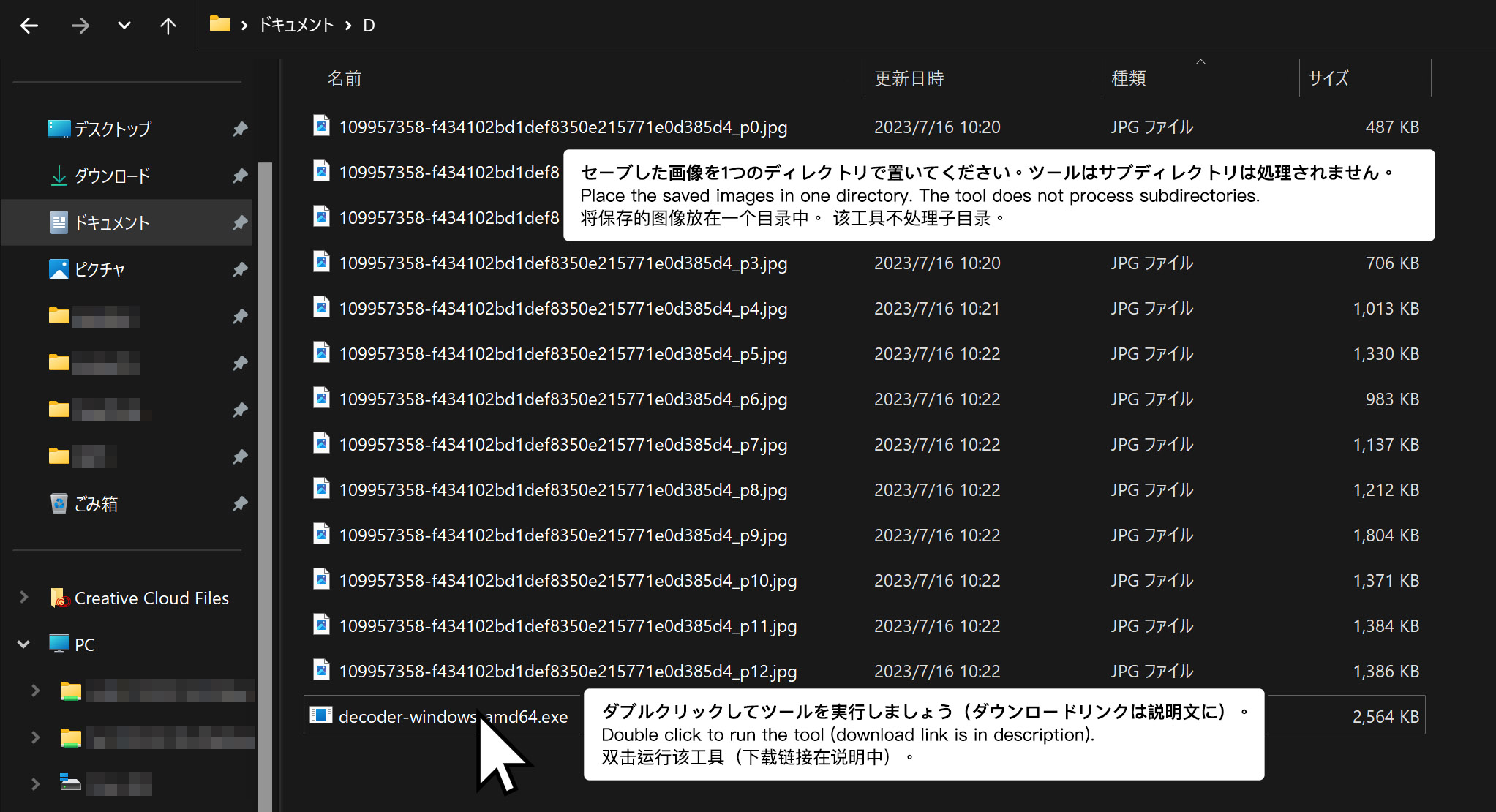Open ダウンロード in the sidebar
This screenshot has height=812, width=1496.
pyautogui.click(x=113, y=176)
